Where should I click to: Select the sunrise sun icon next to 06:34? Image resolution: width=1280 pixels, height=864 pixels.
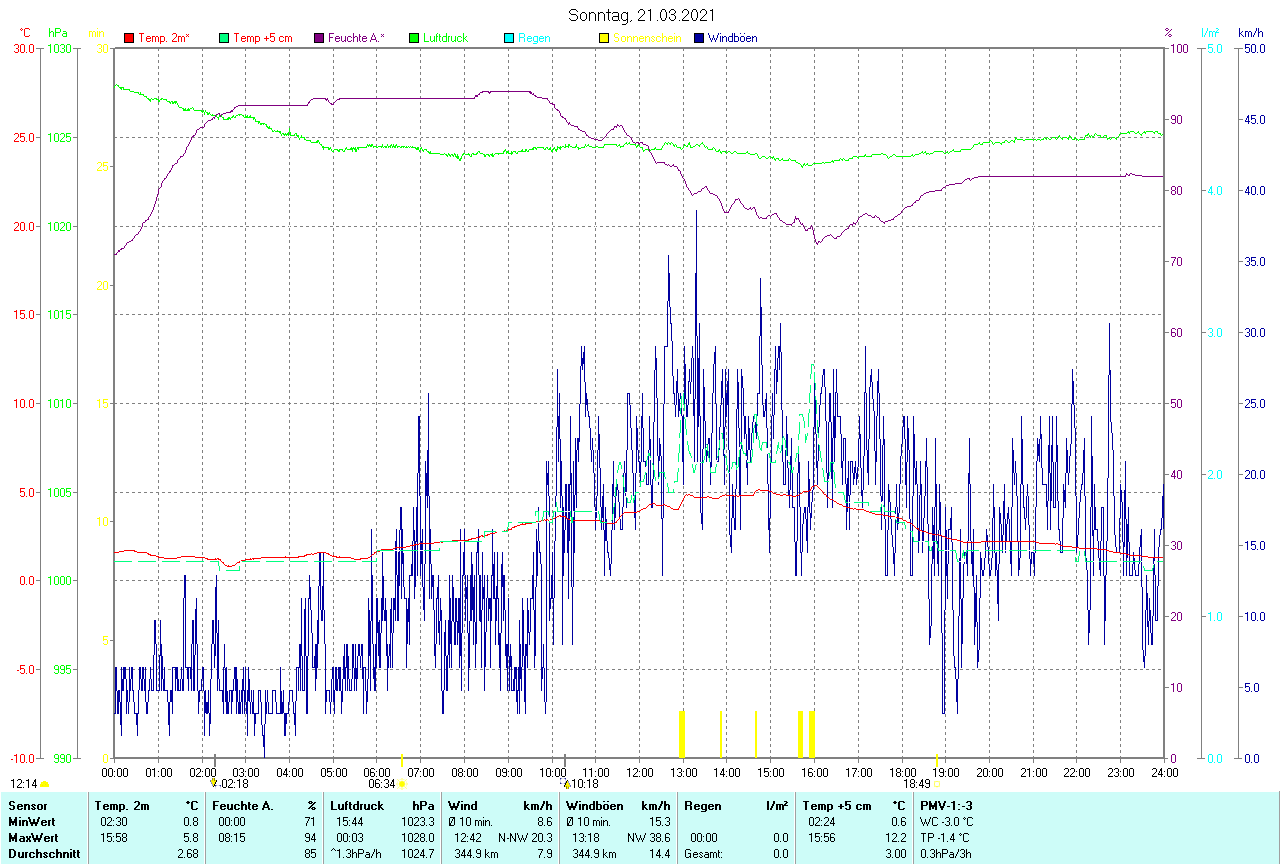(x=403, y=785)
